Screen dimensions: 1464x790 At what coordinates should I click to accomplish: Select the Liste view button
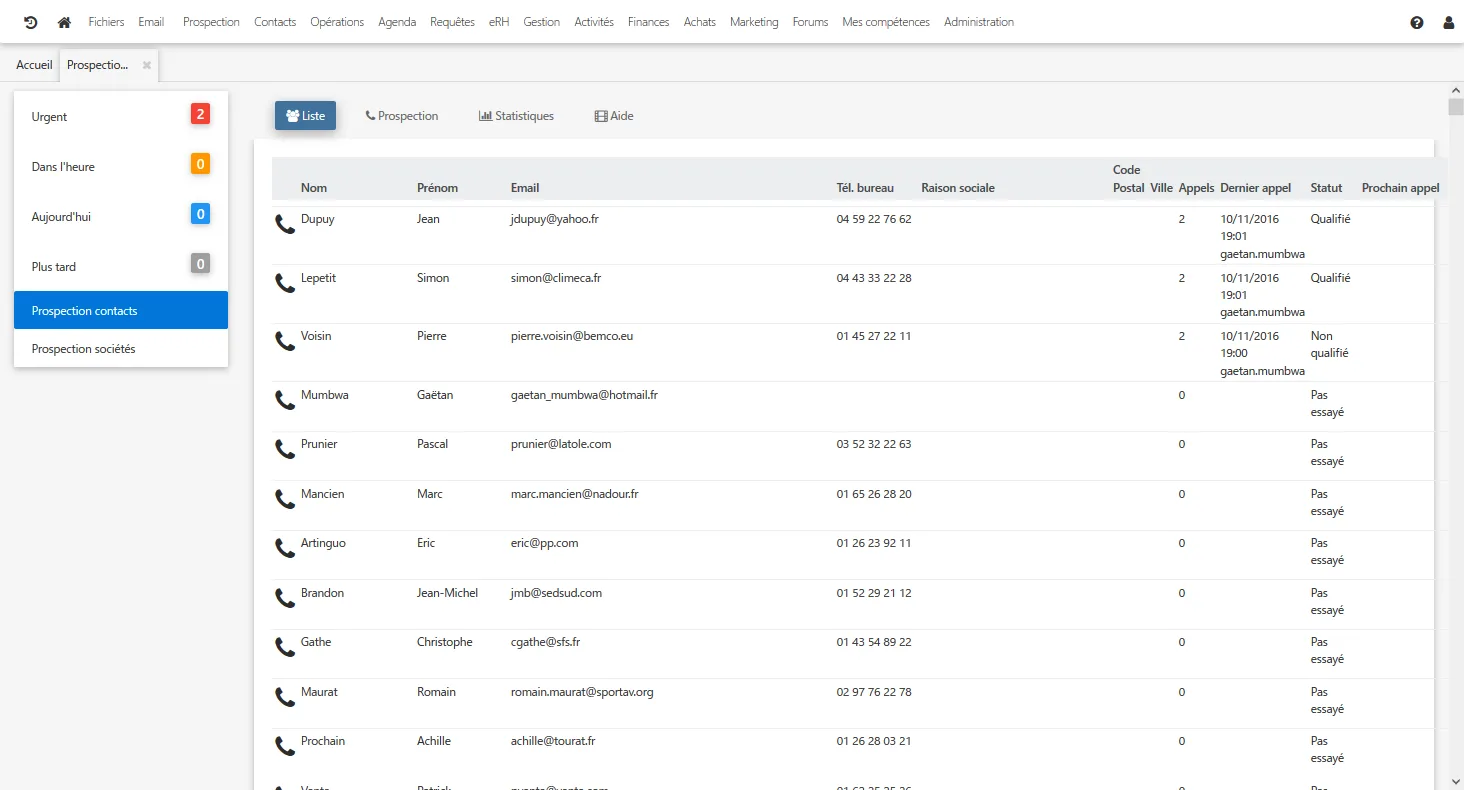[305, 116]
